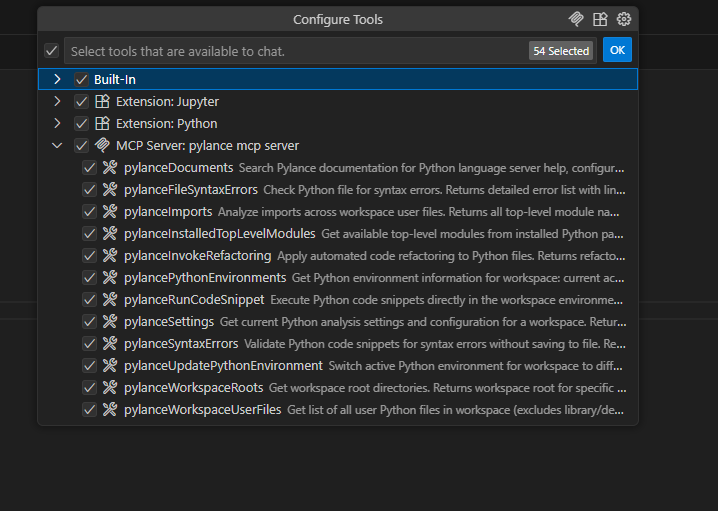Click tool icon beside pylanceRunCodeSnippet
Viewport: 718px width, 511px height.
click(x=110, y=299)
